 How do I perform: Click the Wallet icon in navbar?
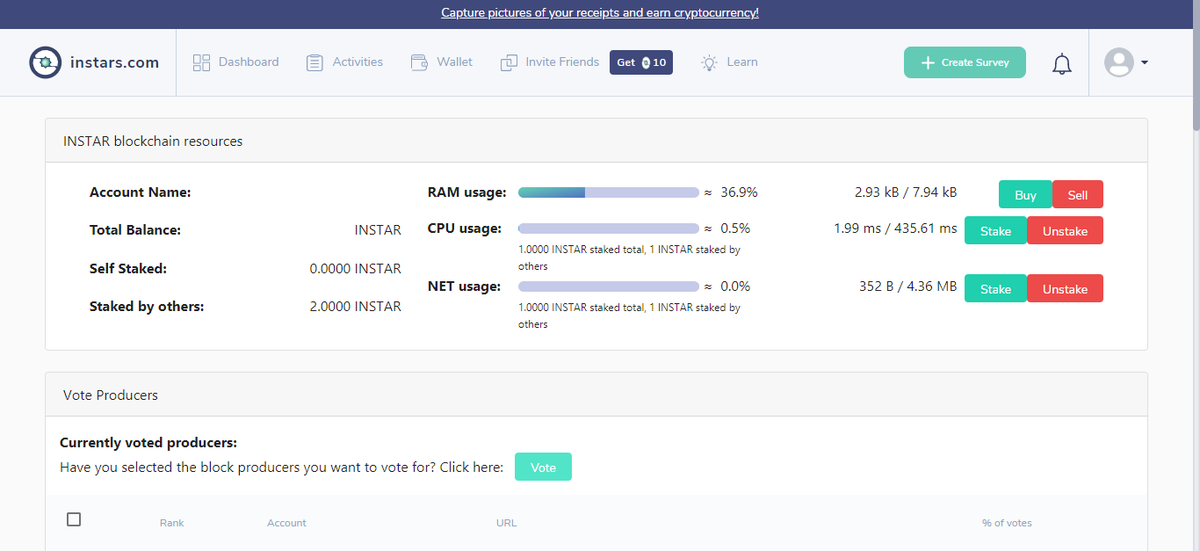coord(419,62)
